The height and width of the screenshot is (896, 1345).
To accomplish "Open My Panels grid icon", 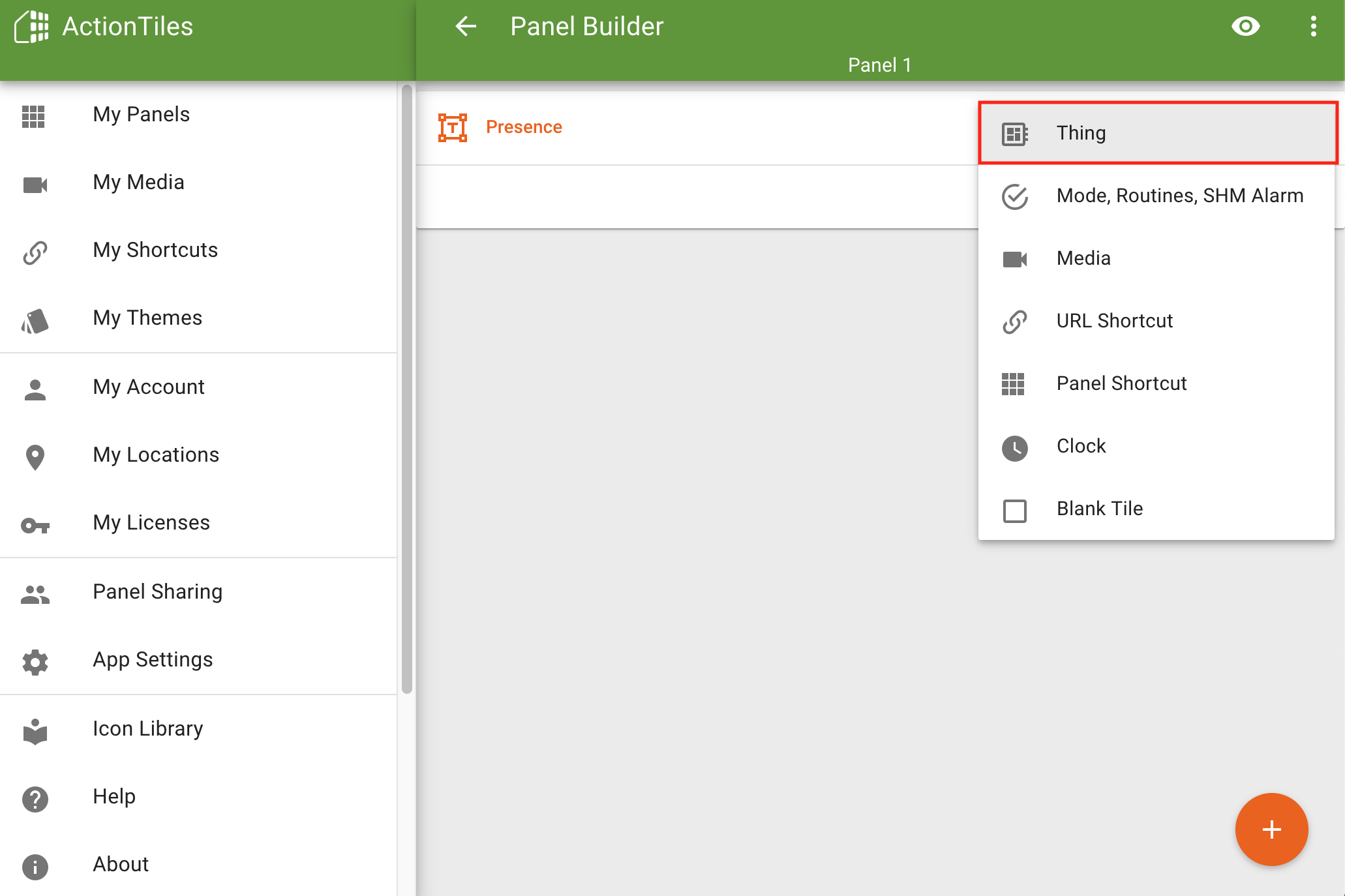I will 33,117.
